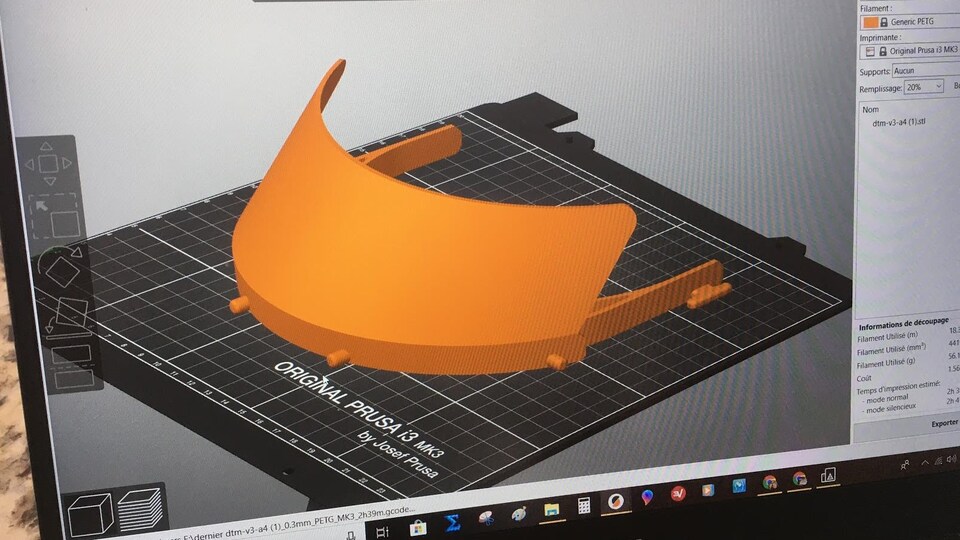This screenshot has width=960, height=540.
Task: Click 'Filament Utilisé (mm³)' row
Action: coord(891,350)
